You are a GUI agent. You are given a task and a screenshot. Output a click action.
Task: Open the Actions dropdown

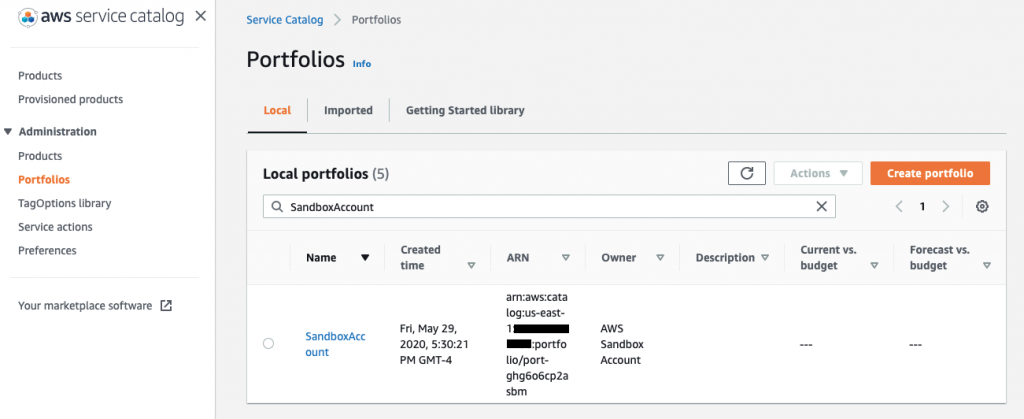[818, 173]
